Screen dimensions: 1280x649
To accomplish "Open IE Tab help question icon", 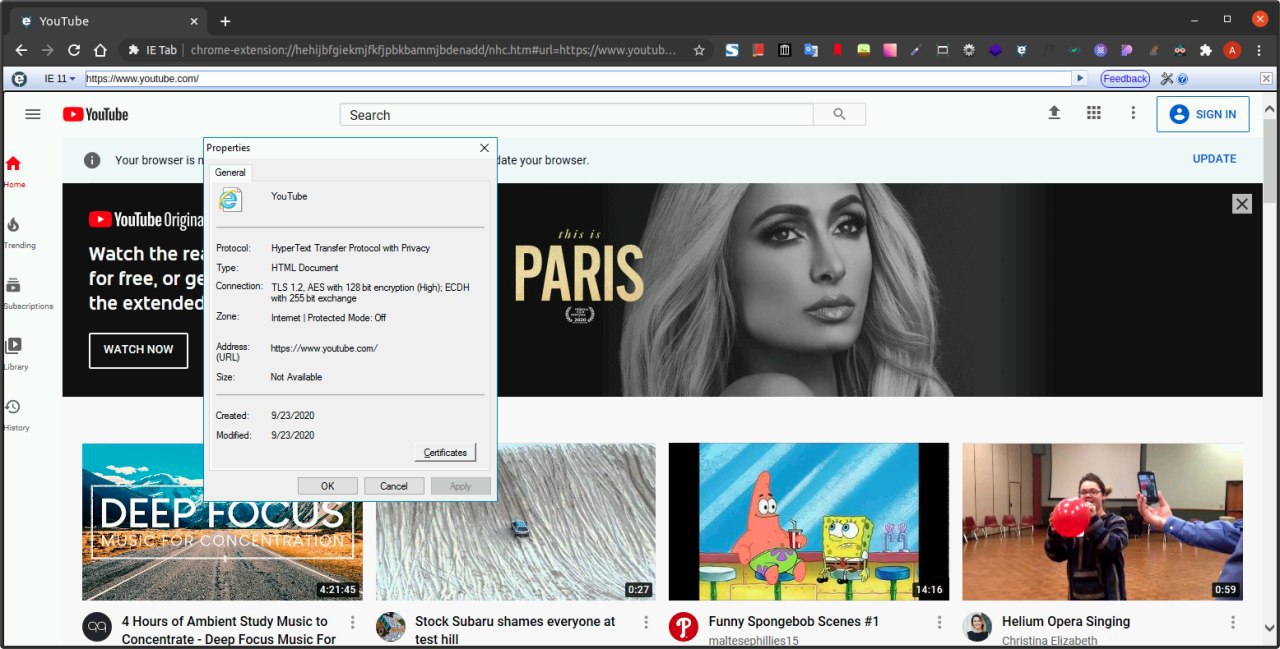I will point(1182,78).
